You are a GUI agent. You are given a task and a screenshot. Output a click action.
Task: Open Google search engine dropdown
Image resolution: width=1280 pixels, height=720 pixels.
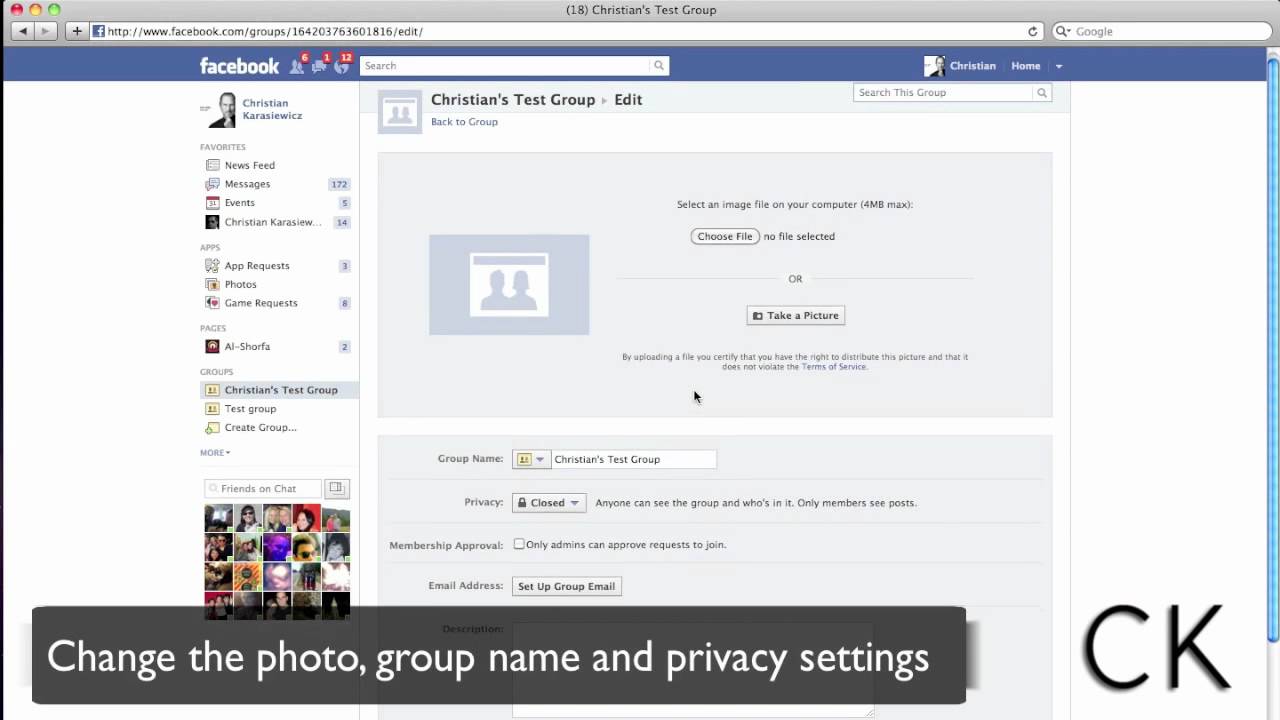coord(1063,31)
